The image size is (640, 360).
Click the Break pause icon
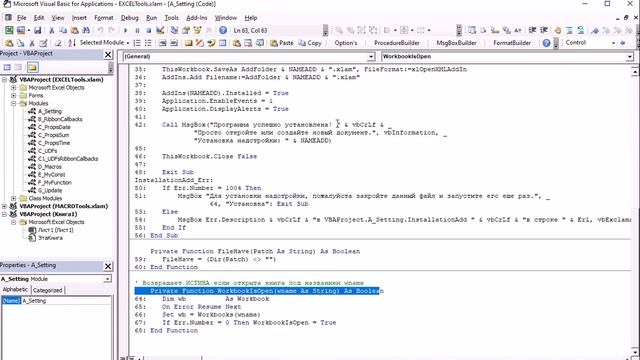click(x=137, y=30)
